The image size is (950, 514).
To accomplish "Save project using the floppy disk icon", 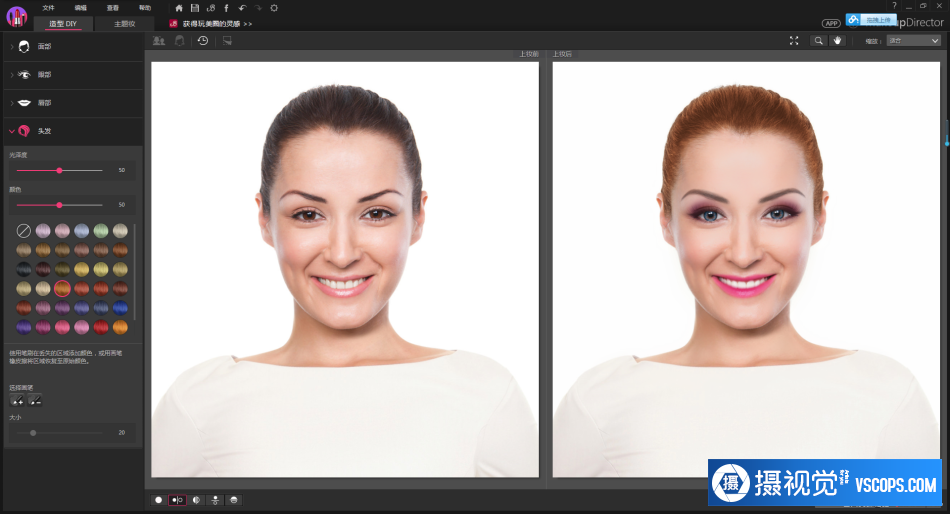I will tap(194, 8).
